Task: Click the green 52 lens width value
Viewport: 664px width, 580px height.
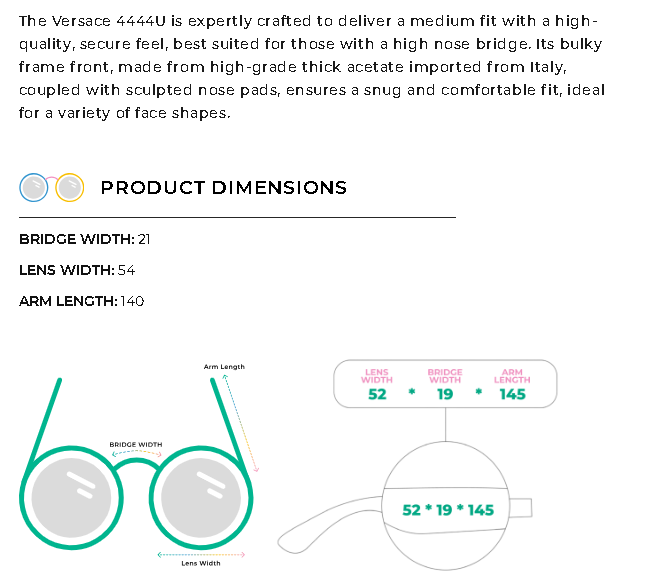Action: click(377, 394)
